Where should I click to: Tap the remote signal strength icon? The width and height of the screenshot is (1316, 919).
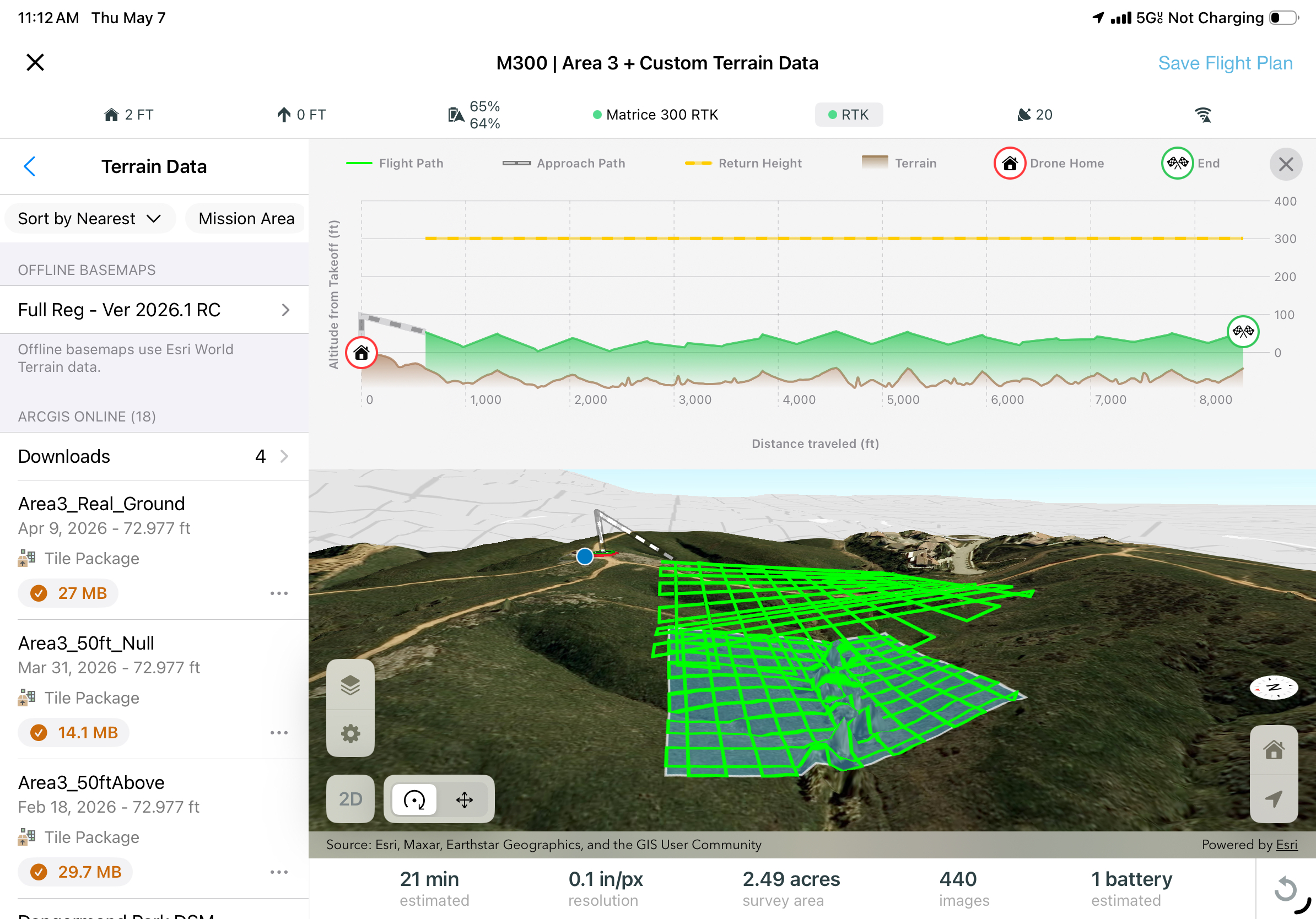point(1202,115)
